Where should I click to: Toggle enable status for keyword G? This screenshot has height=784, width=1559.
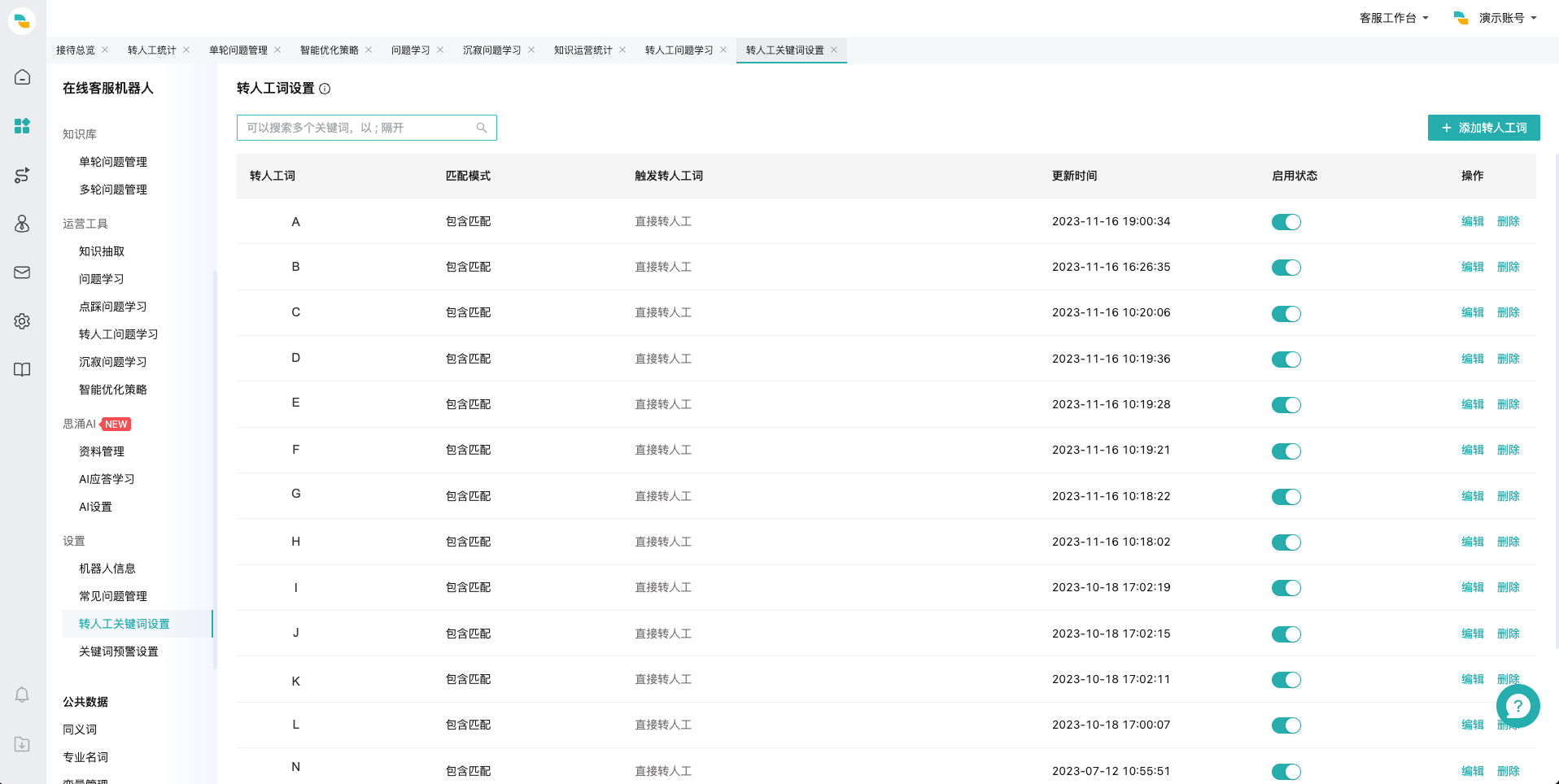click(x=1286, y=497)
